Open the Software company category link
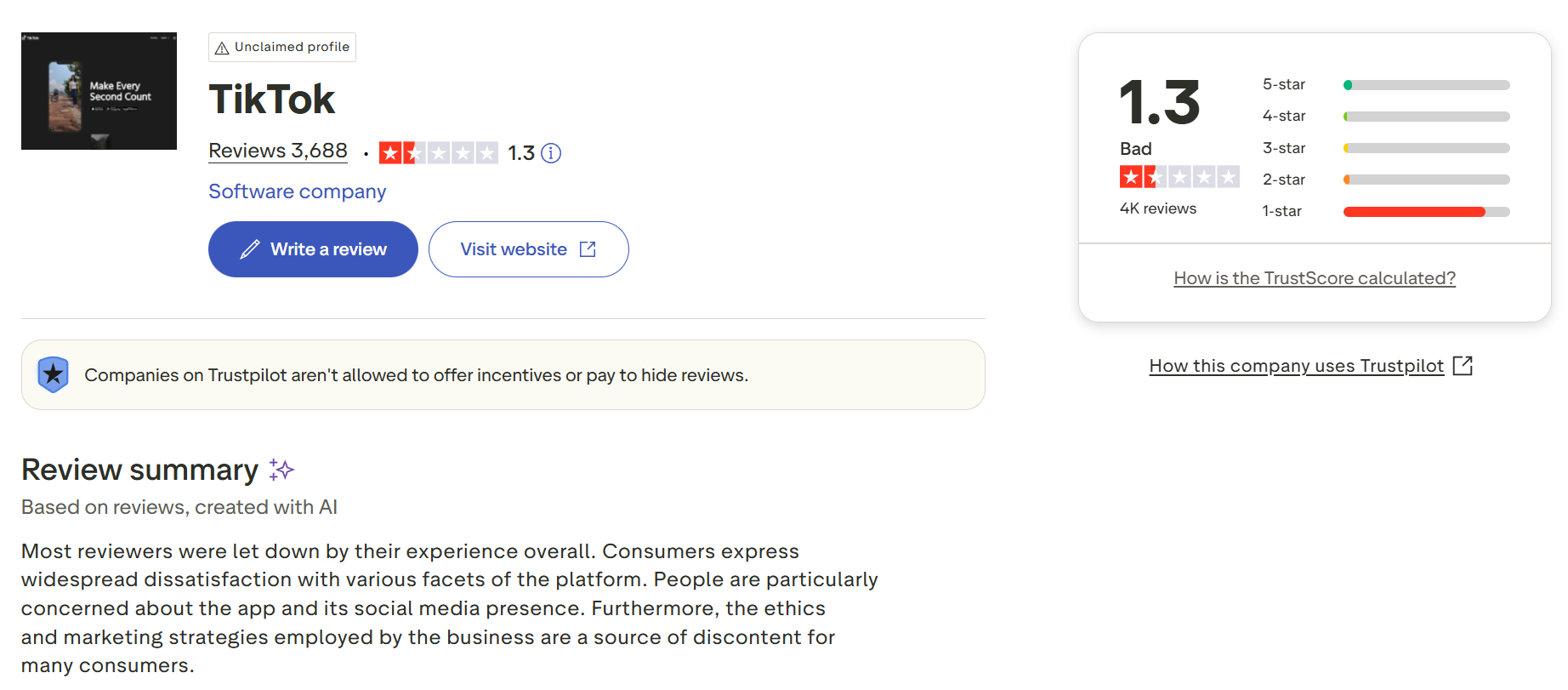Viewport: 1568px width, 690px height. point(297,191)
